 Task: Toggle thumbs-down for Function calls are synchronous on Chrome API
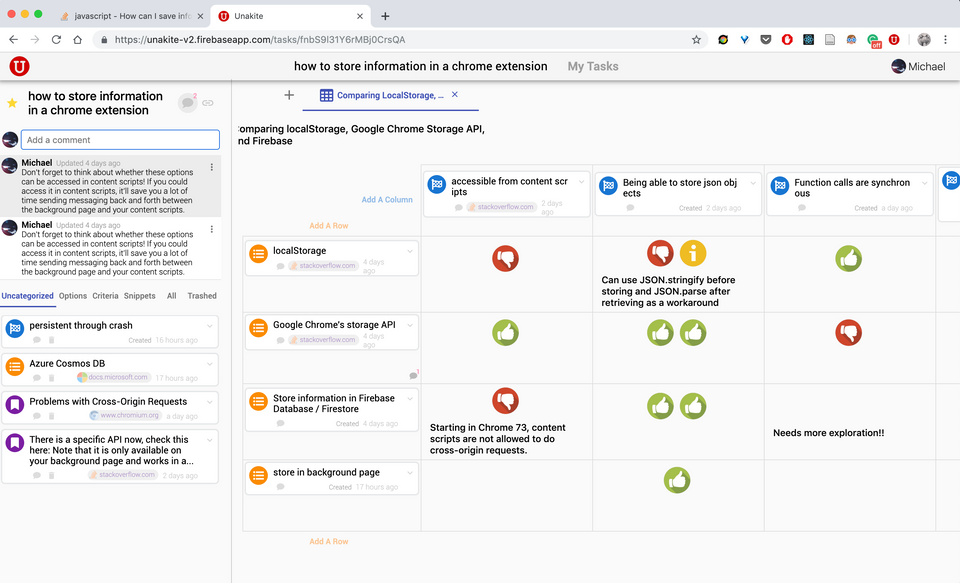coord(849,331)
